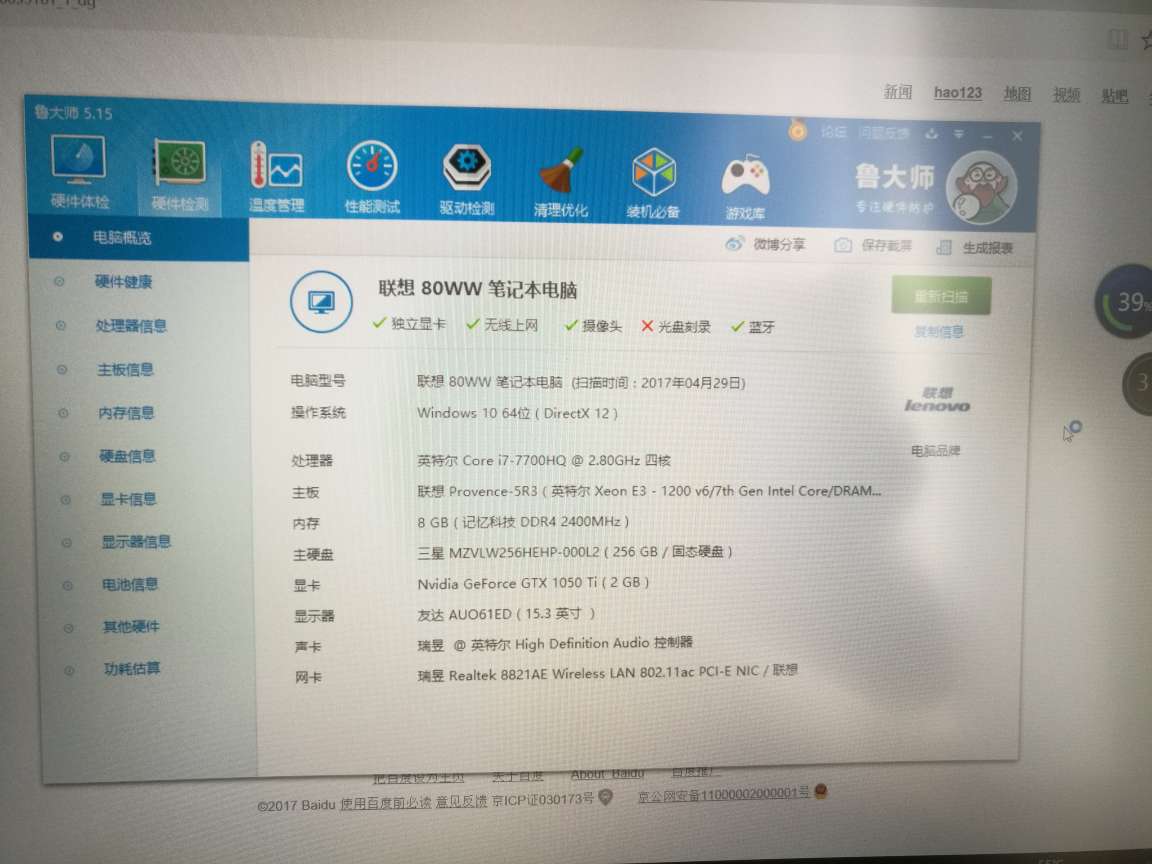Click 生成报表 to generate report
1152x864 pixels.
pos(988,248)
